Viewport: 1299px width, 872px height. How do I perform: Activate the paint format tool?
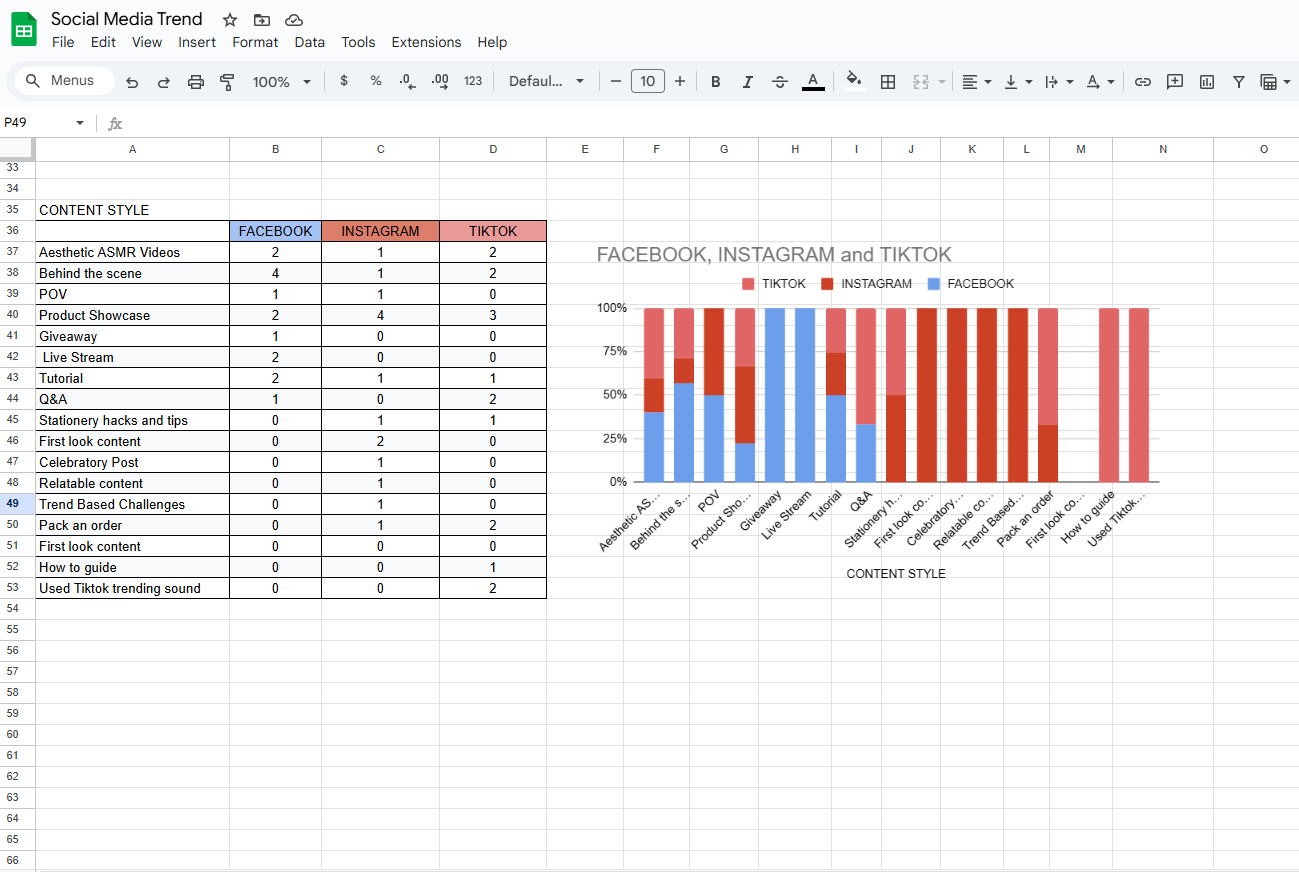[227, 82]
